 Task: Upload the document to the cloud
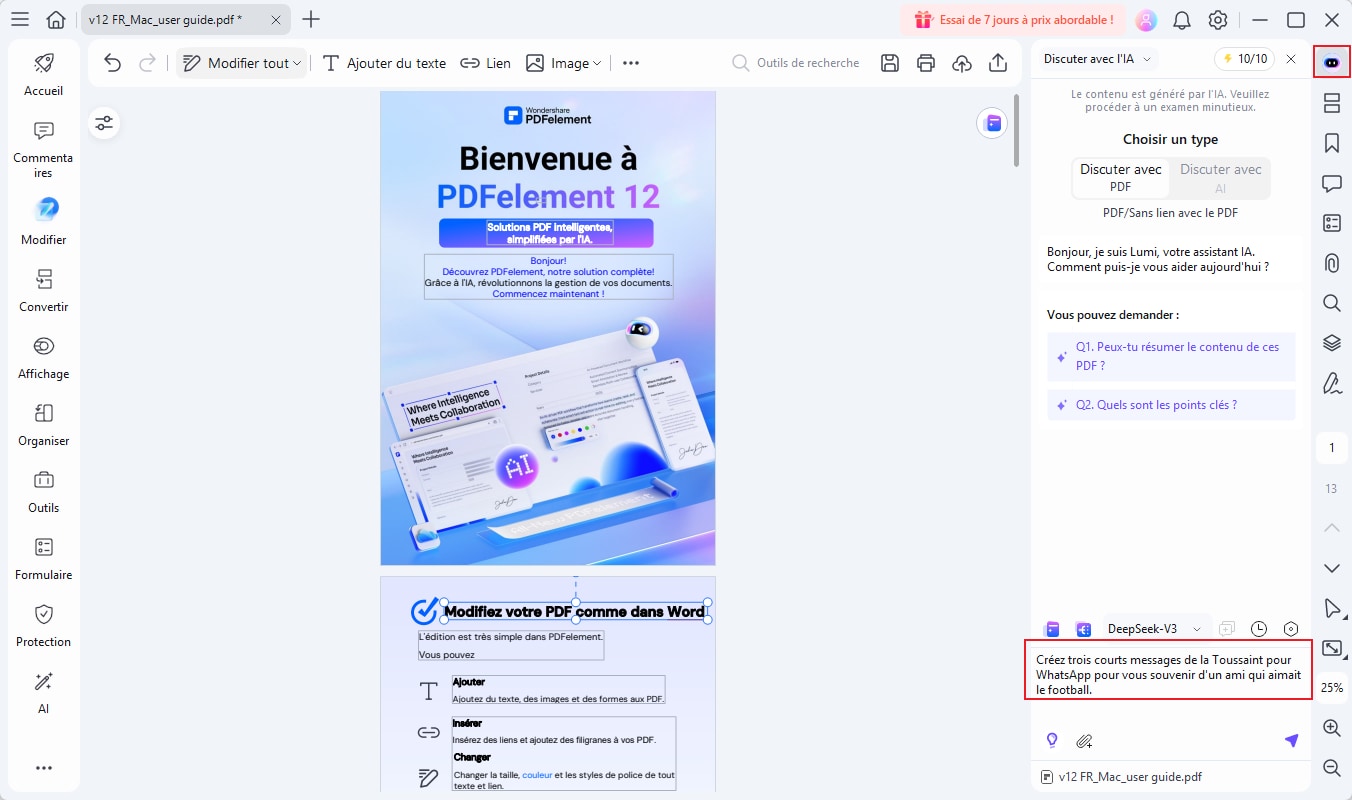962,63
